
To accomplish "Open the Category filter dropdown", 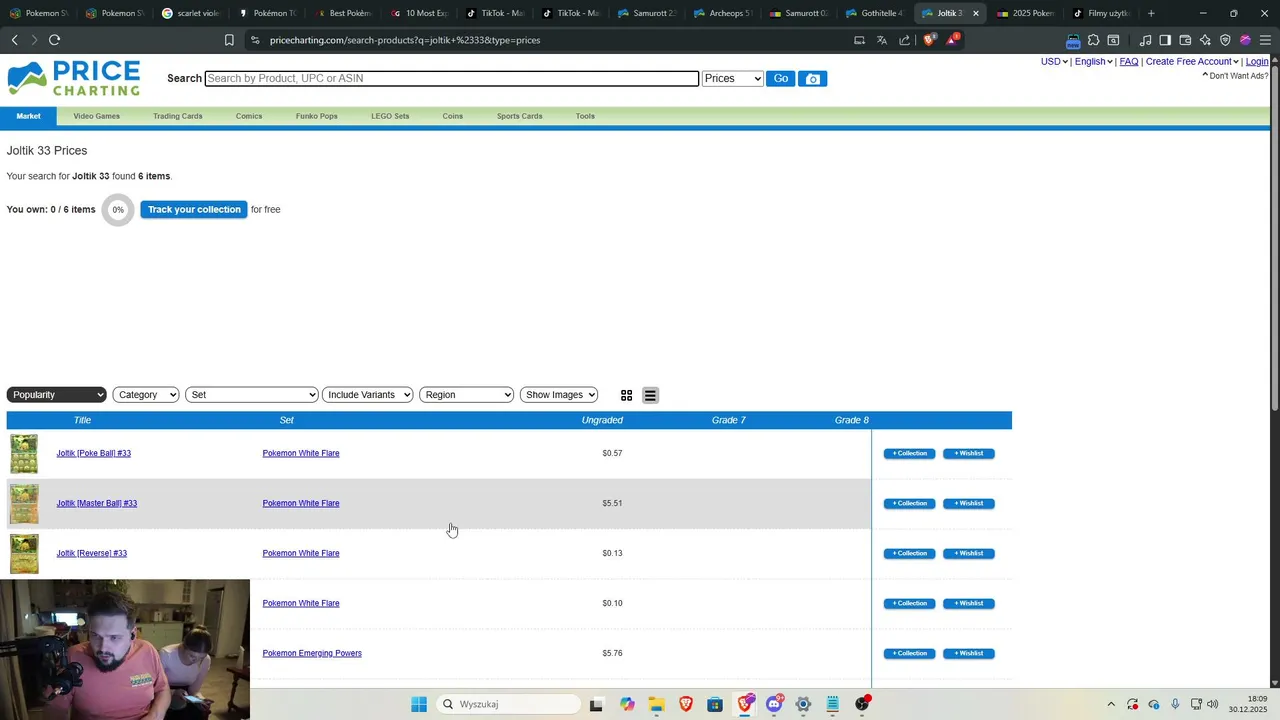I will [146, 395].
